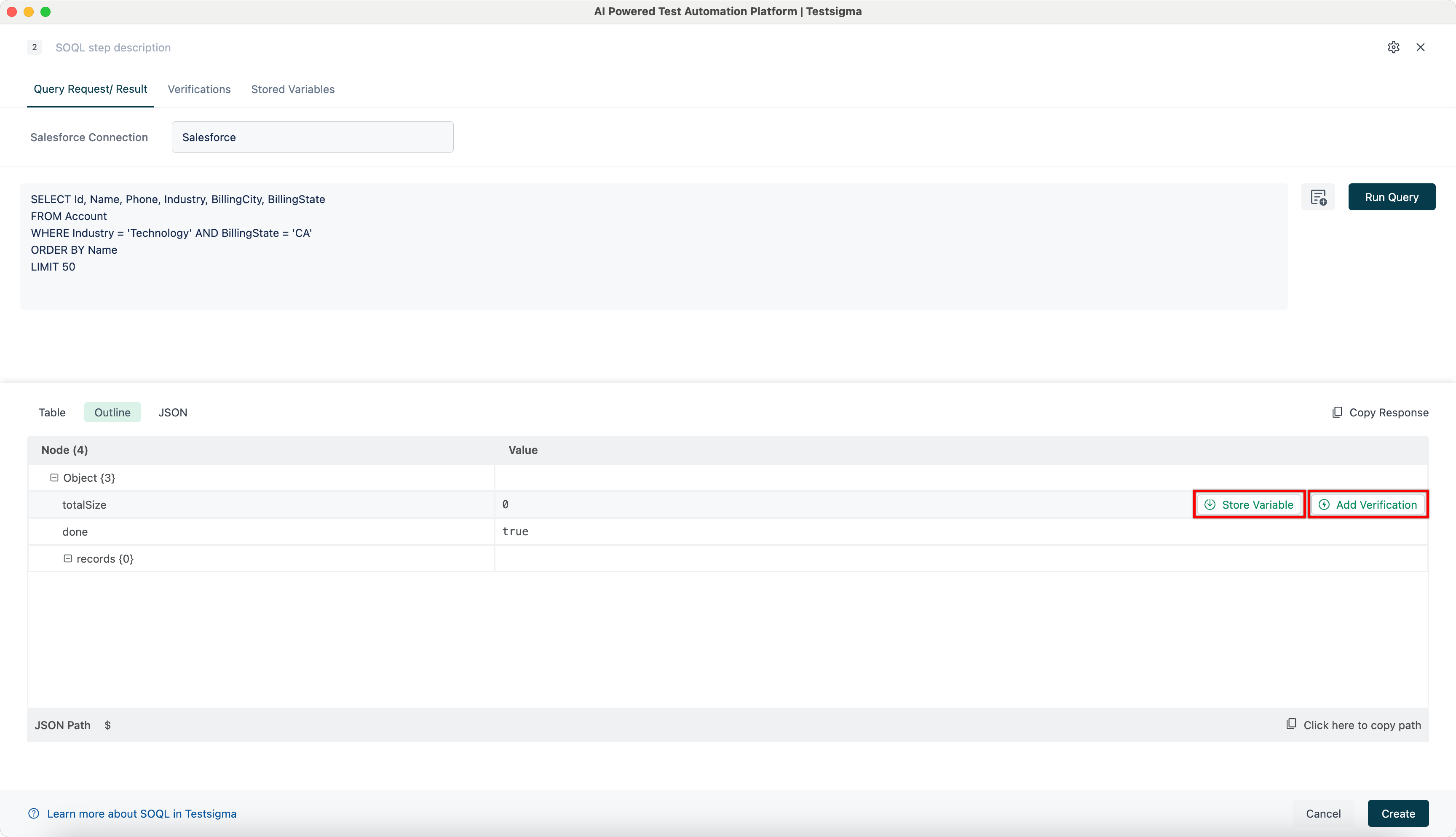1456x837 pixels.
Task: Switch to the Stored Variables tab
Action: tap(292, 89)
